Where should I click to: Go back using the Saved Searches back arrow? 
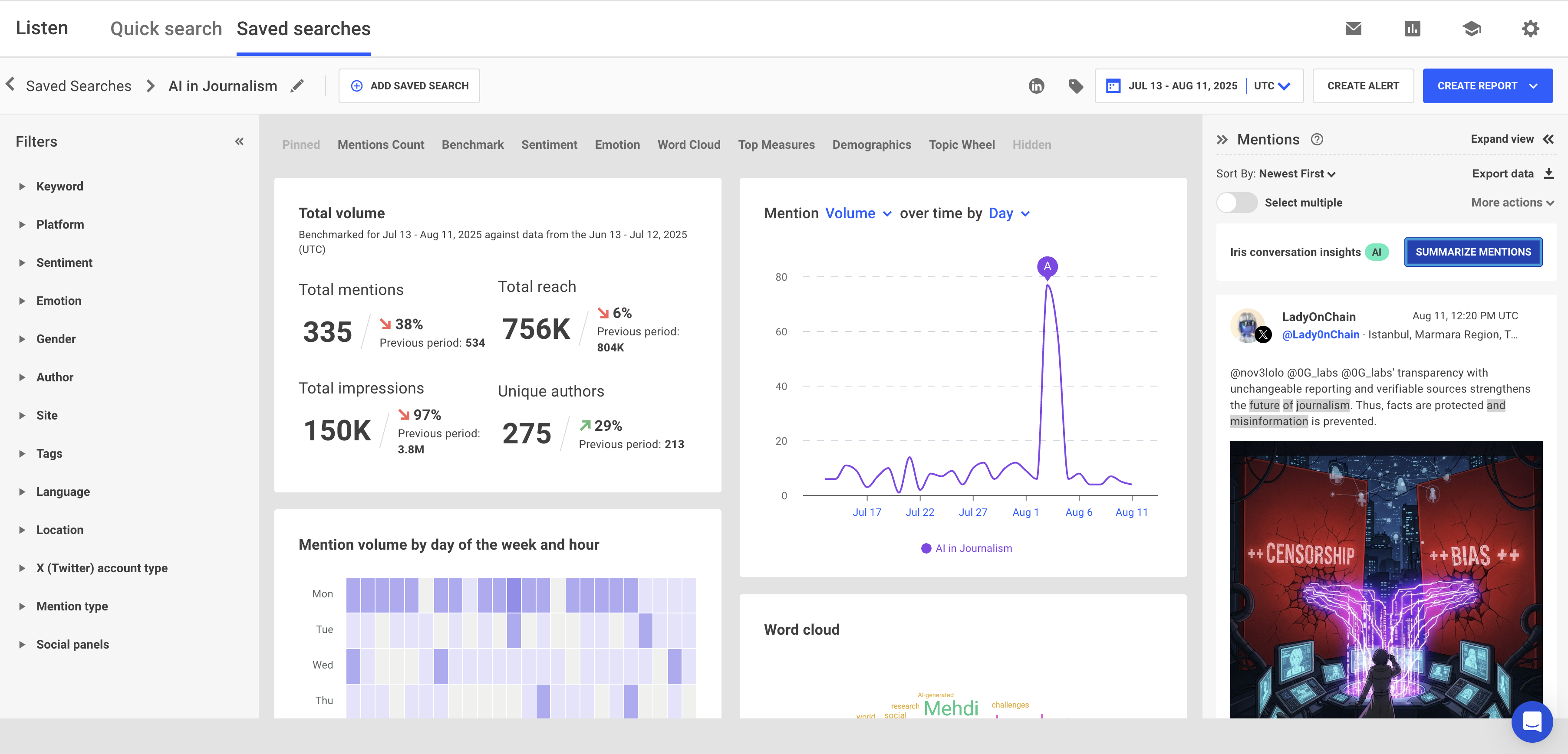pyautogui.click(x=10, y=85)
